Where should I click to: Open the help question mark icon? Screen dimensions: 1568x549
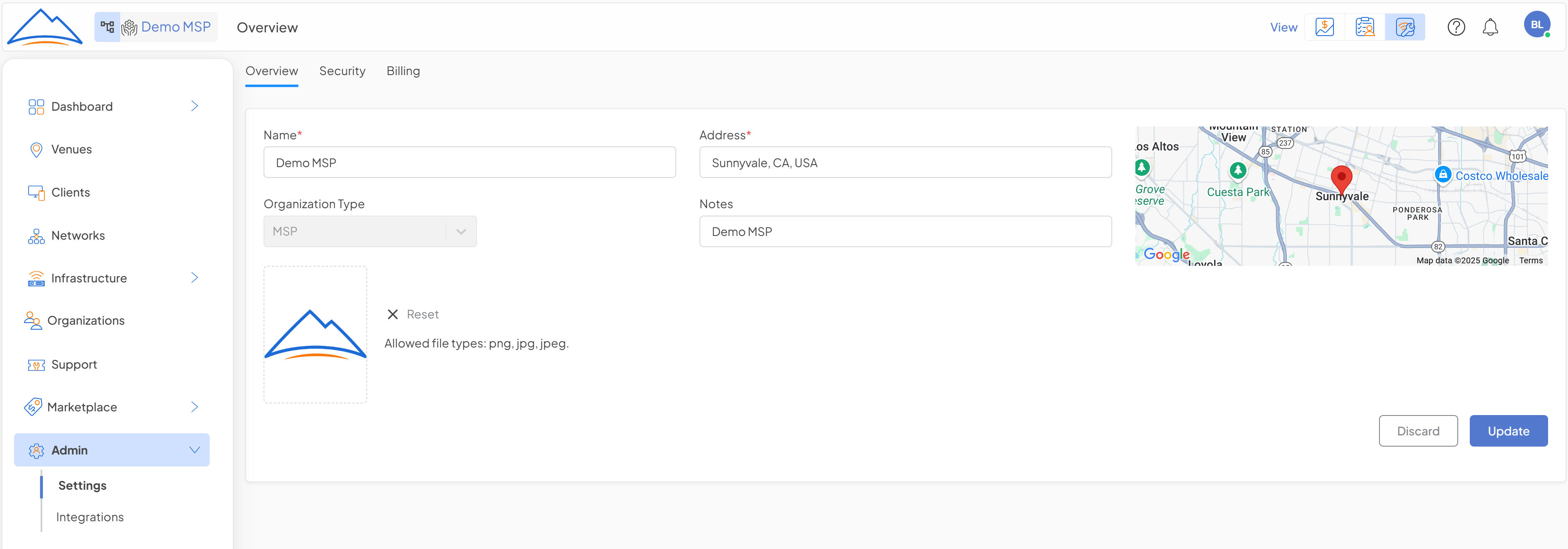coord(1455,27)
